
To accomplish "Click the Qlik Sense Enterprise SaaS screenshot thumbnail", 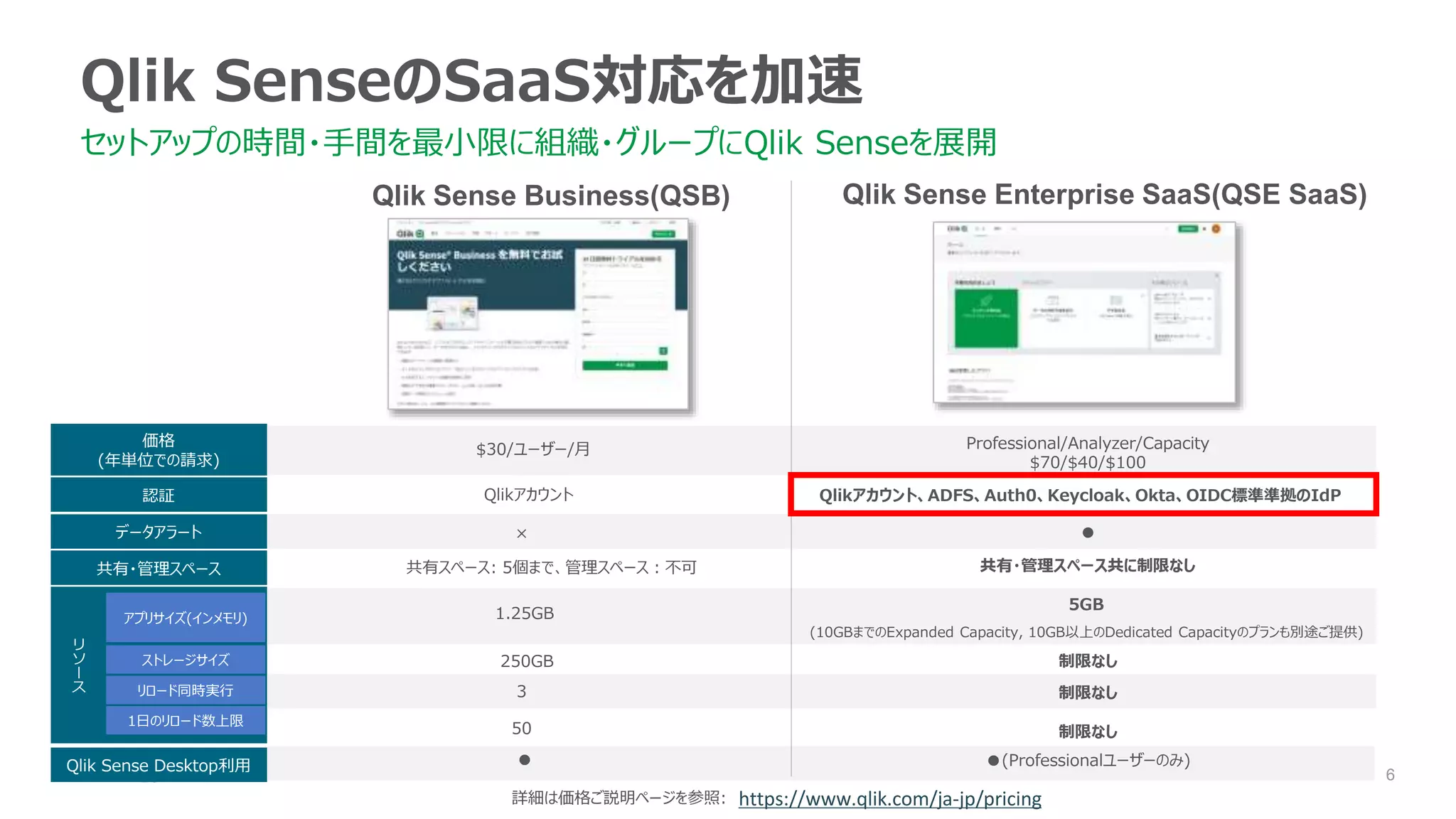I will [x=1085, y=312].
